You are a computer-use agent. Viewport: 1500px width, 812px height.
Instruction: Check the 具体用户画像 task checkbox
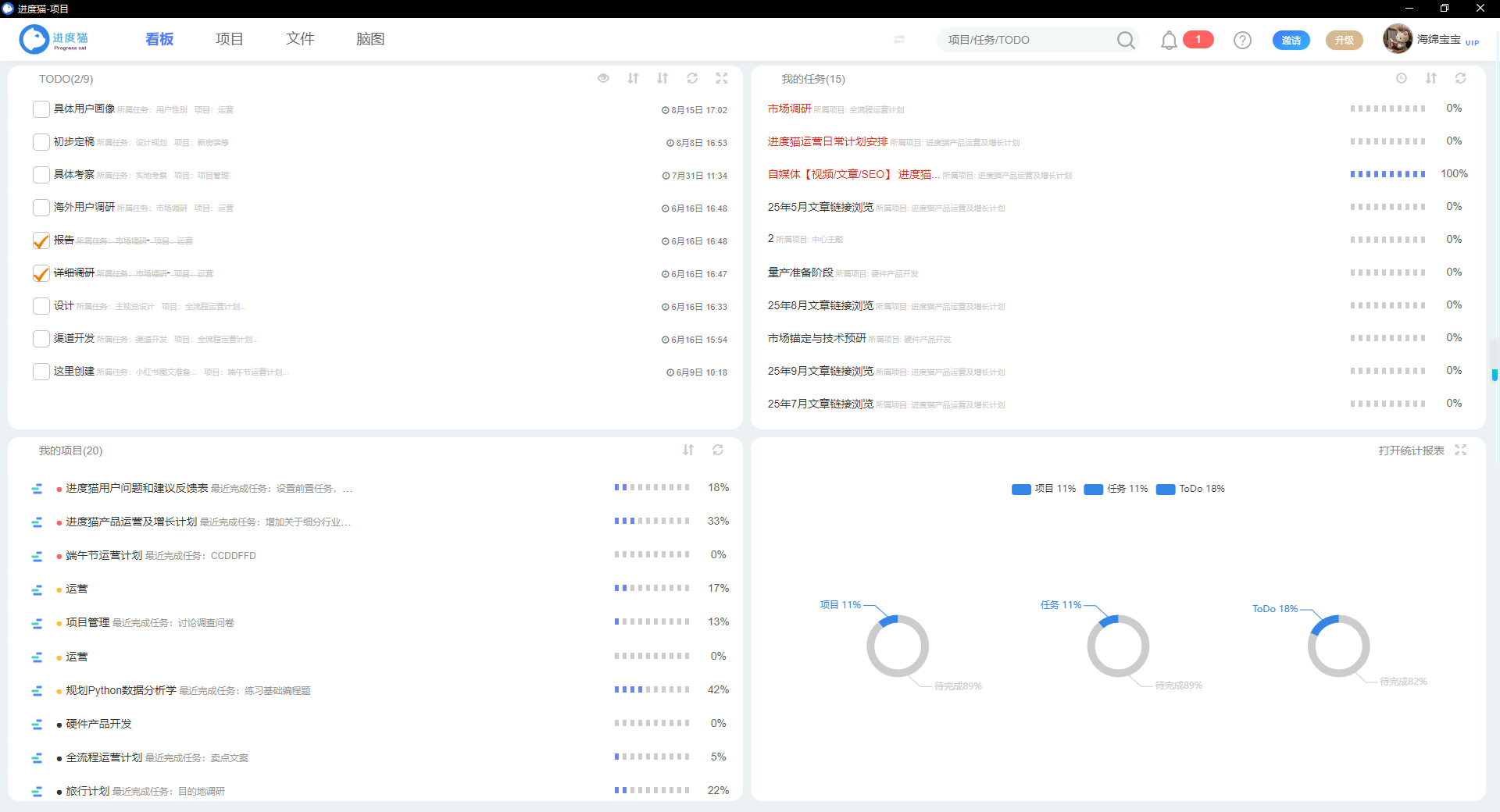(41, 109)
